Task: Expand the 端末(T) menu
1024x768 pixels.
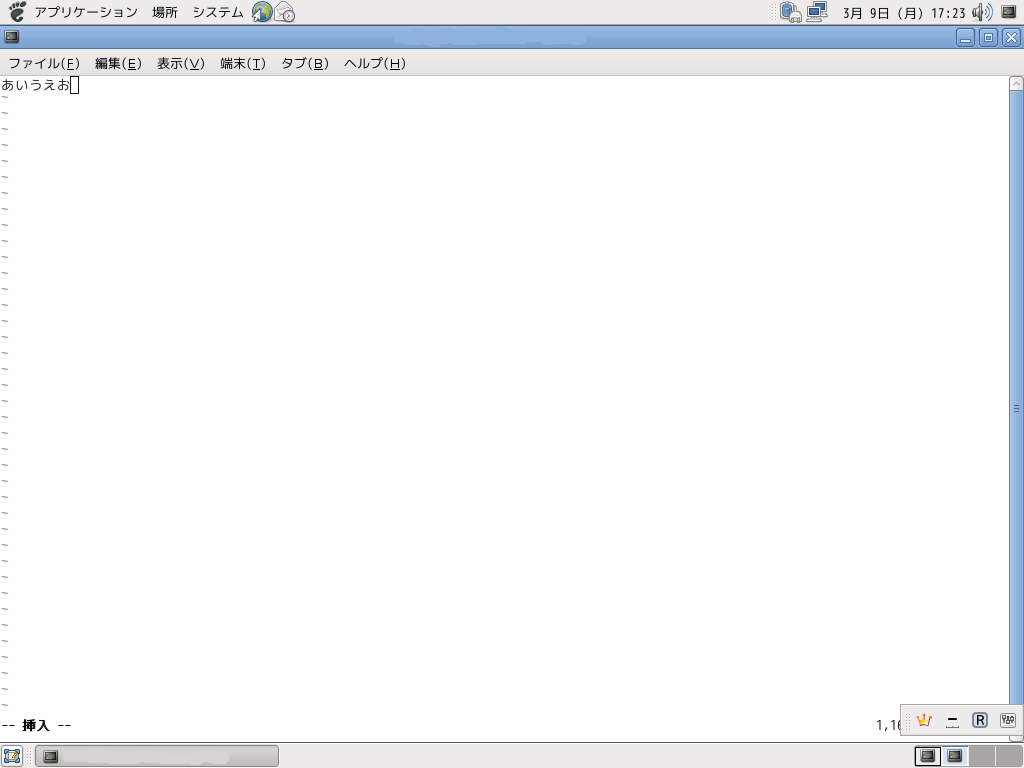Action: 242,63
